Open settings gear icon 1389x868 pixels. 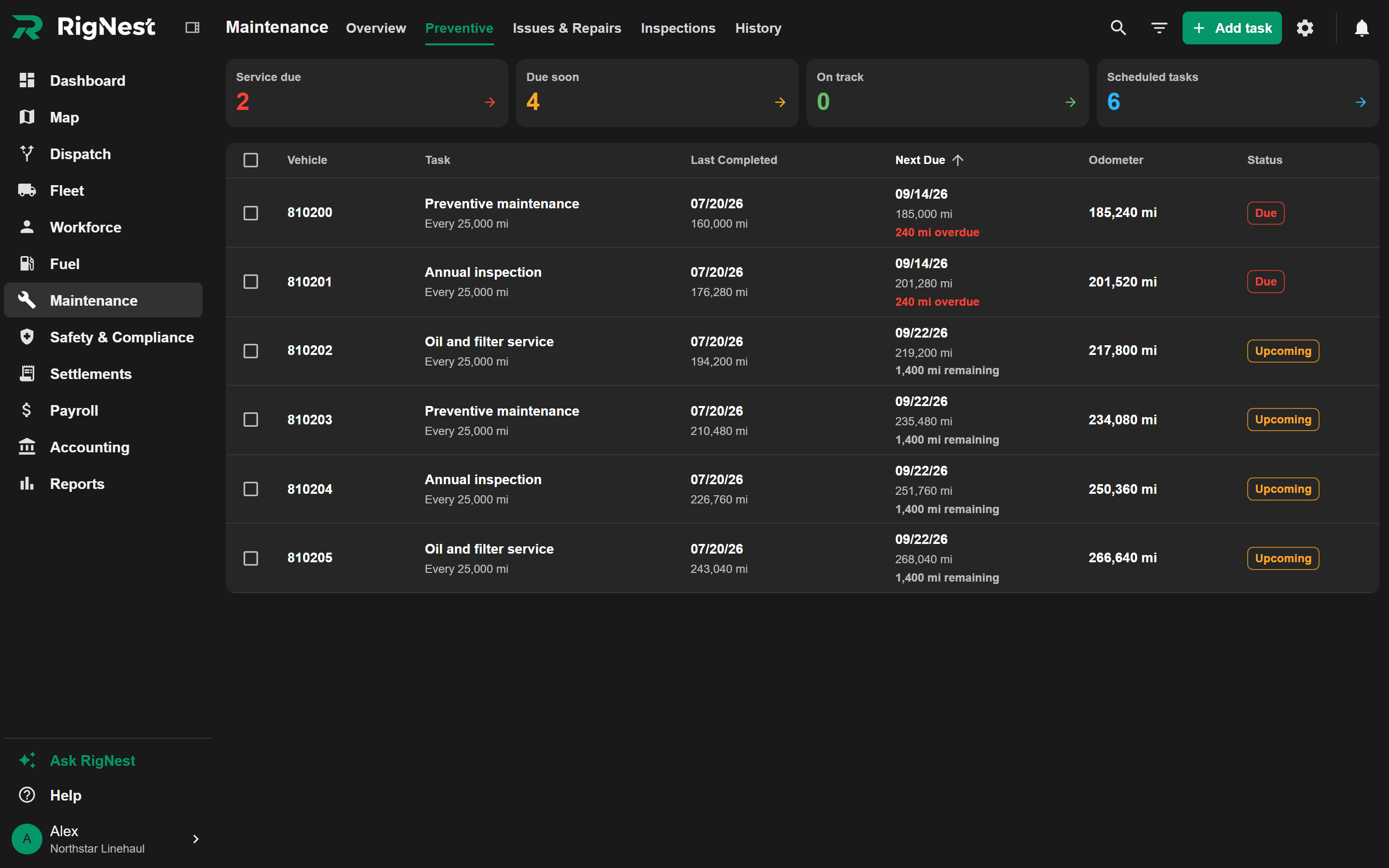(1305, 27)
